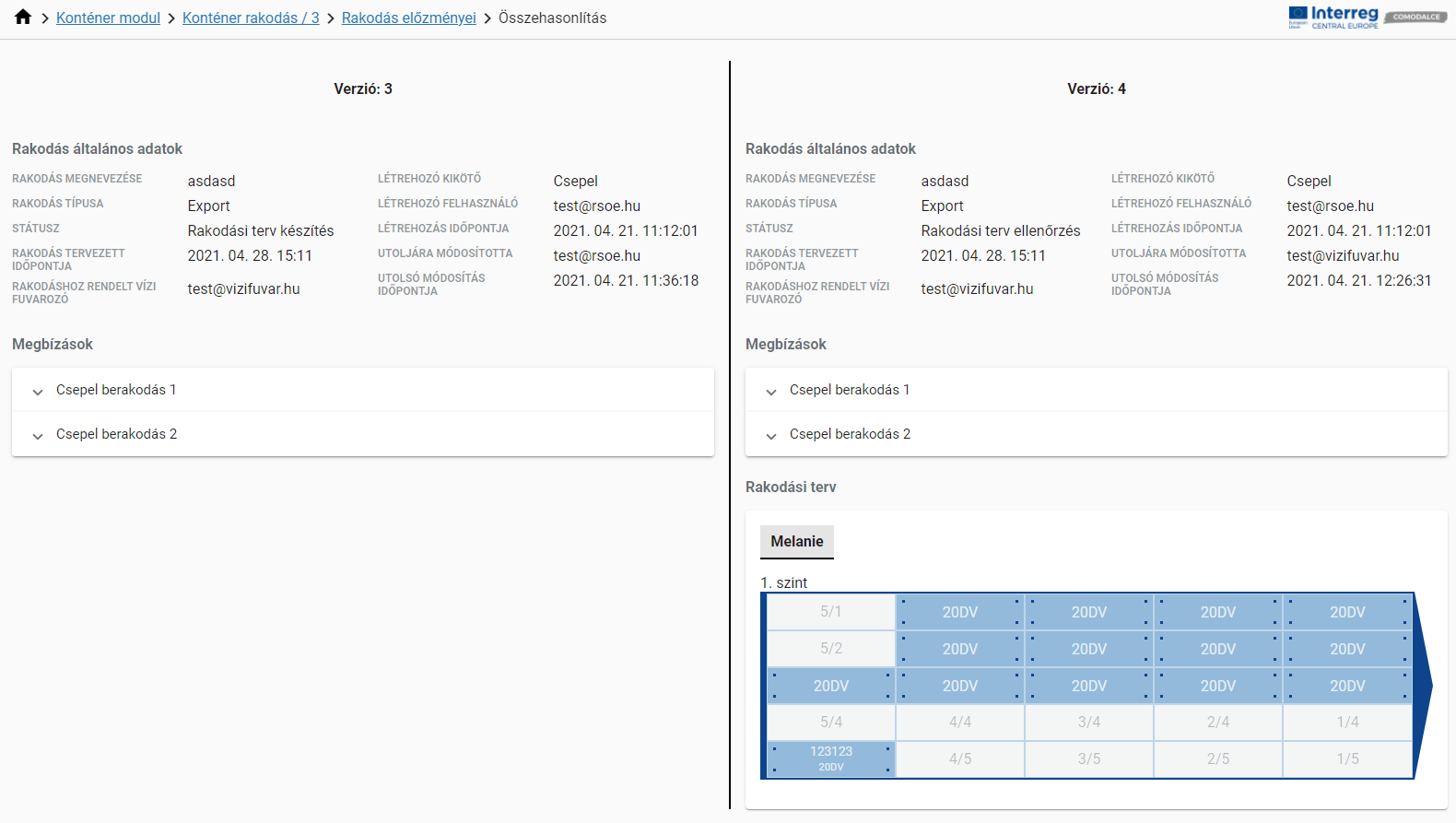The height and width of the screenshot is (823, 1456).
Task: Click empty slot 1/4 in loading plan
Action: click(x=1347, y=723)
